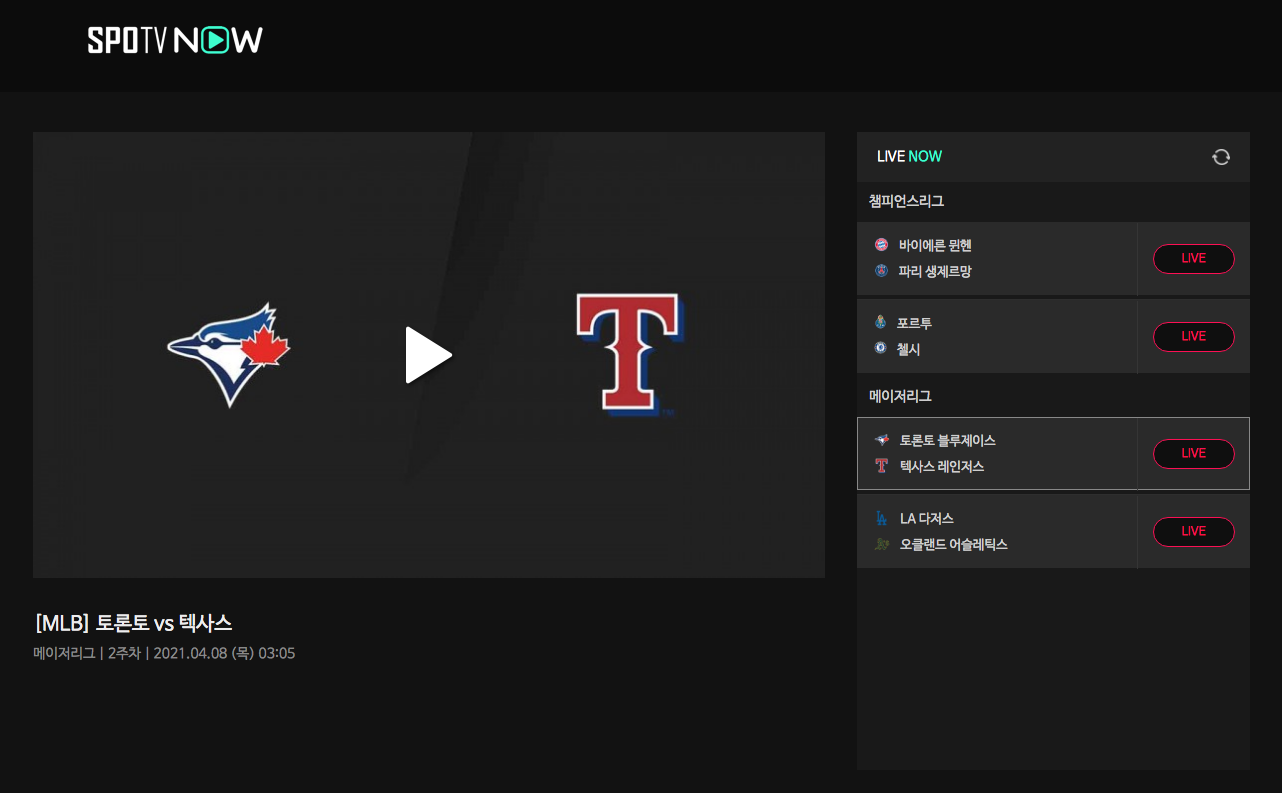Select the 바이에른 뮌헨 team name
Image resolution: width=1282 pixels, height=793 pixels.
click(x=935, y=245)
